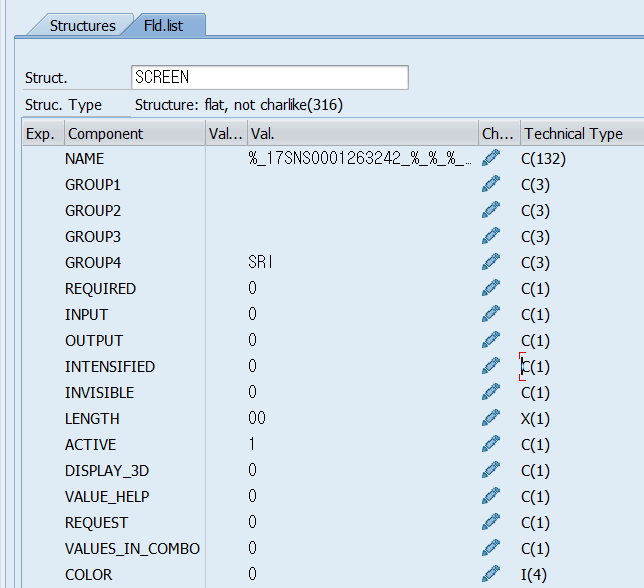Select the INTENSIFIED component cell
The height and width of the screenshot is (588, 644).
(x=135, y=367)
